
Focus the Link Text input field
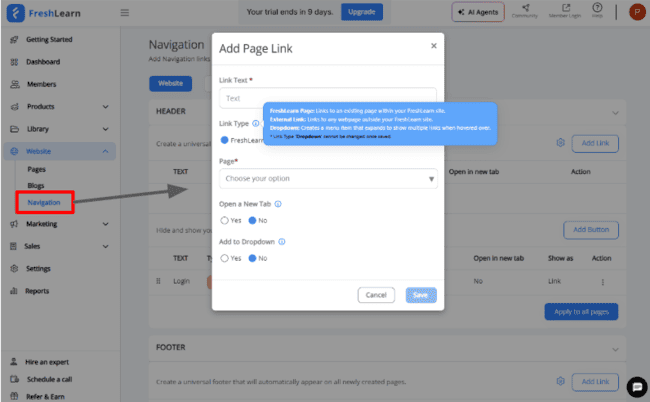click(x=328, y=98)
